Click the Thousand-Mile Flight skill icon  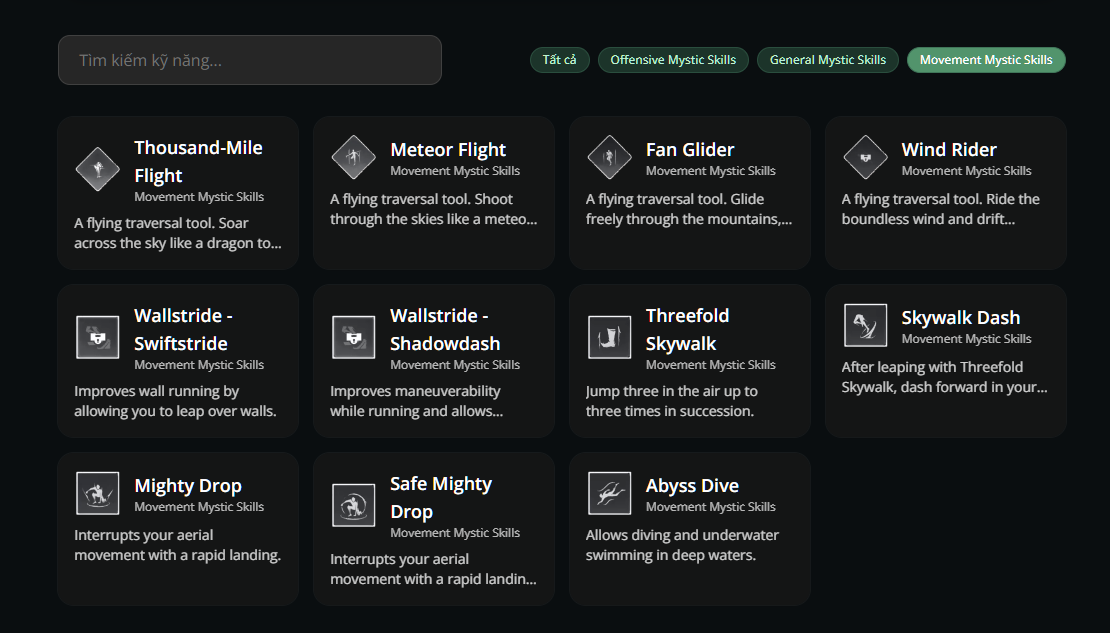(x=98, y=169)
